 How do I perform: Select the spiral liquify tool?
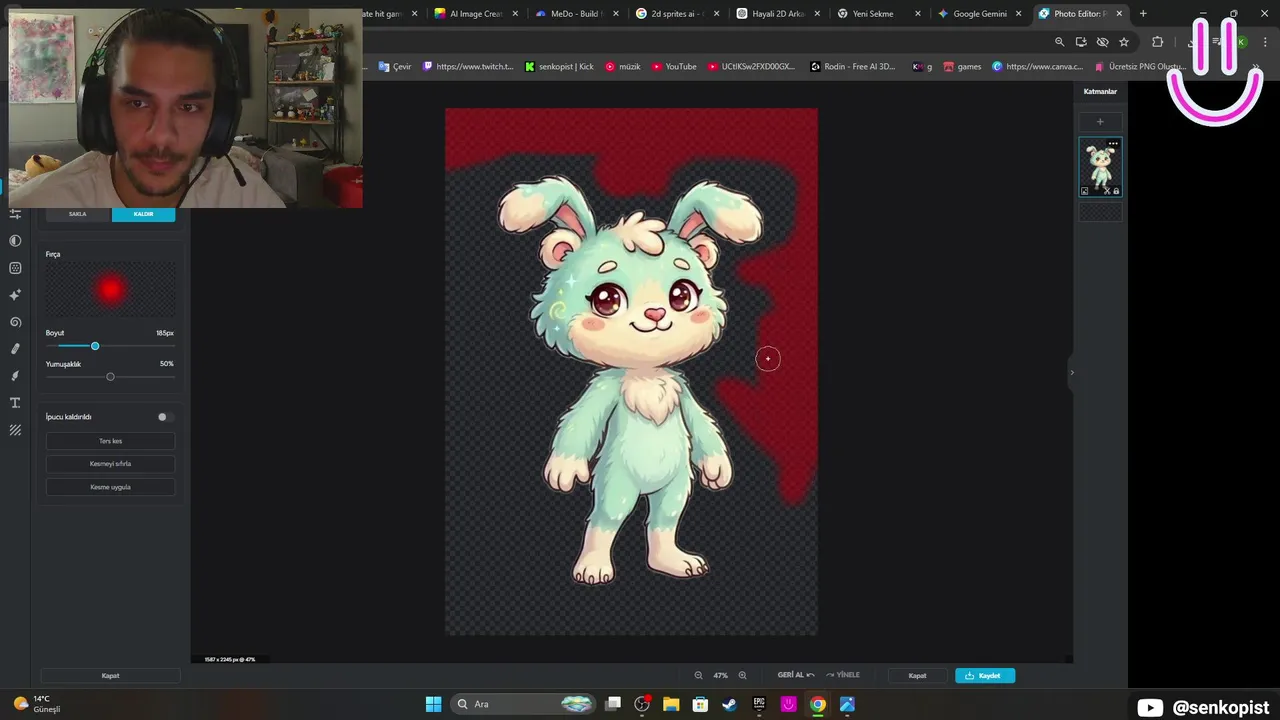[15, 322]
